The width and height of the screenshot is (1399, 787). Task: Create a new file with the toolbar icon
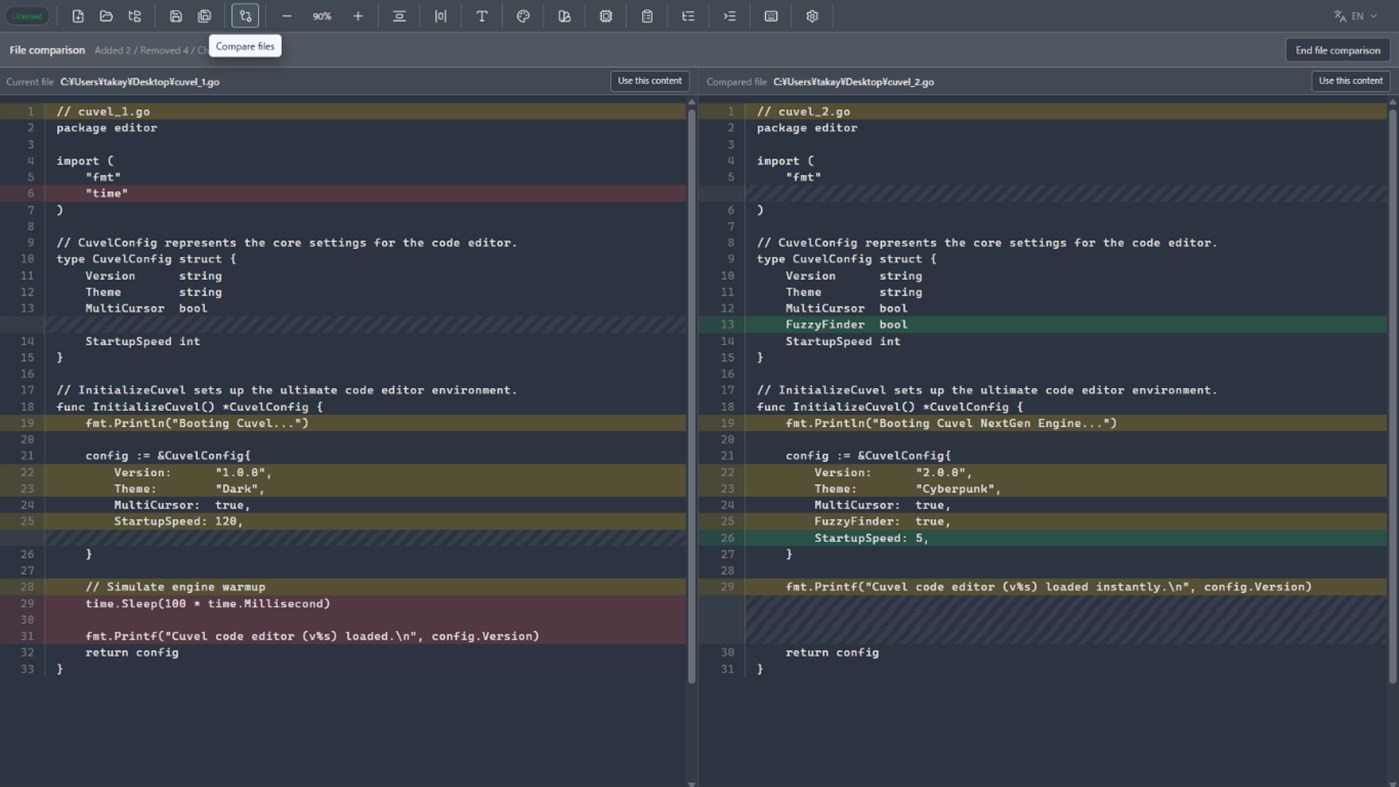pos(77,16)
